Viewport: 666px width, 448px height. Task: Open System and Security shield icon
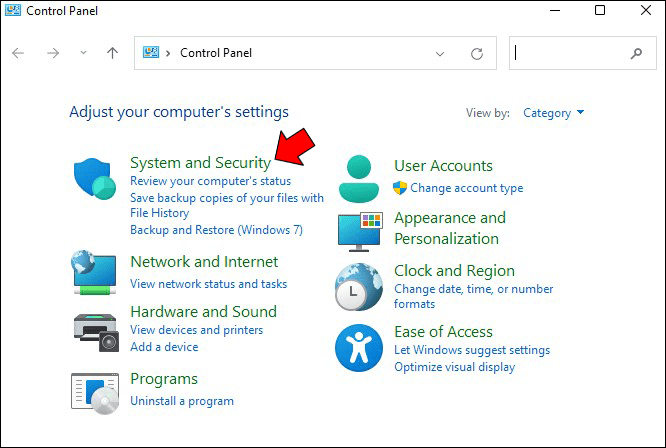point(95,179)
